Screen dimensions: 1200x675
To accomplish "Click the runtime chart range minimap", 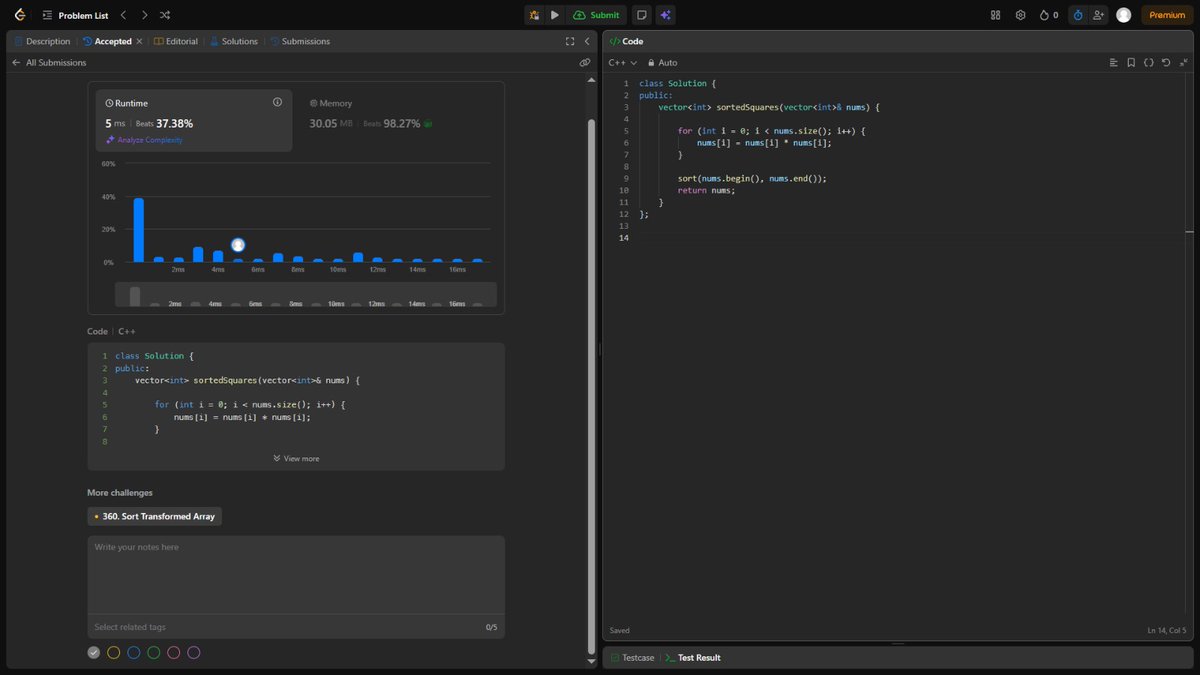I will tap(305, 296).
